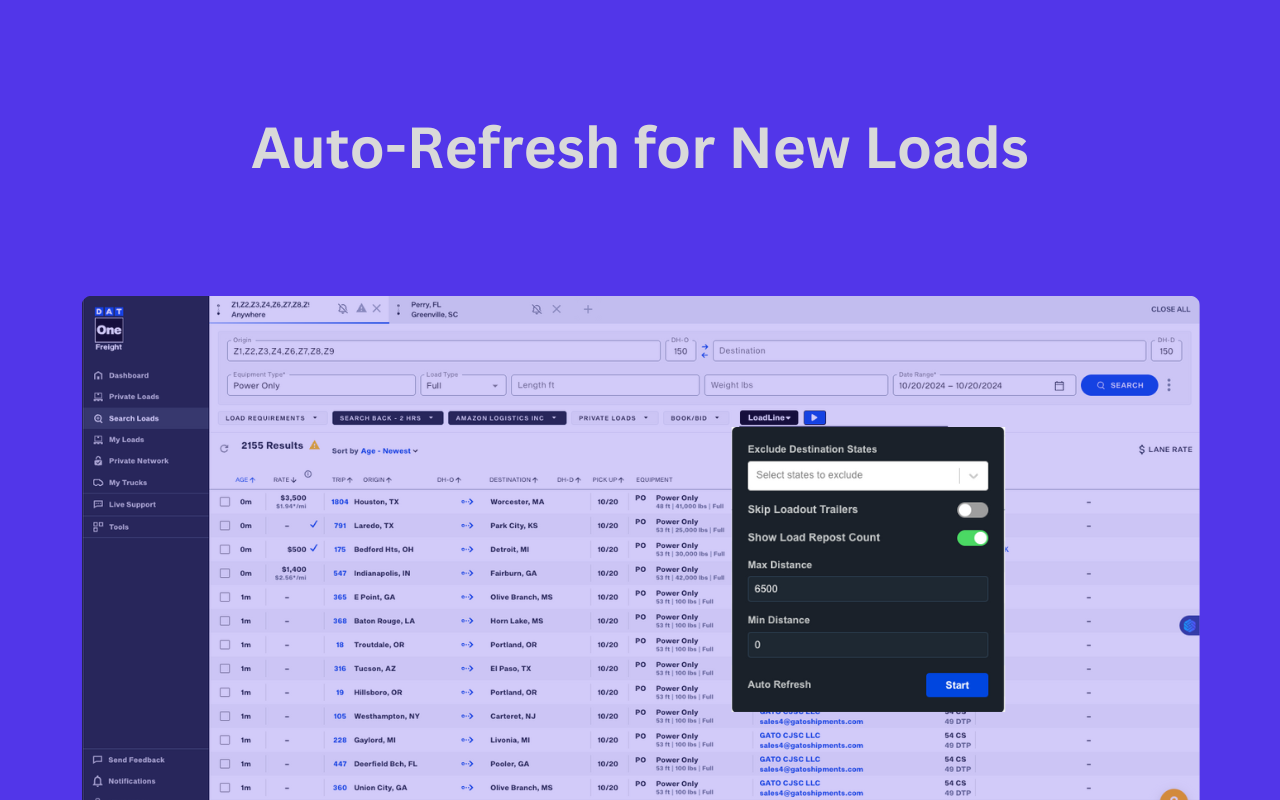Open the Select states to exclude dropdown
This screenshot has height=800, width=1280.
(x=867, y=475)
